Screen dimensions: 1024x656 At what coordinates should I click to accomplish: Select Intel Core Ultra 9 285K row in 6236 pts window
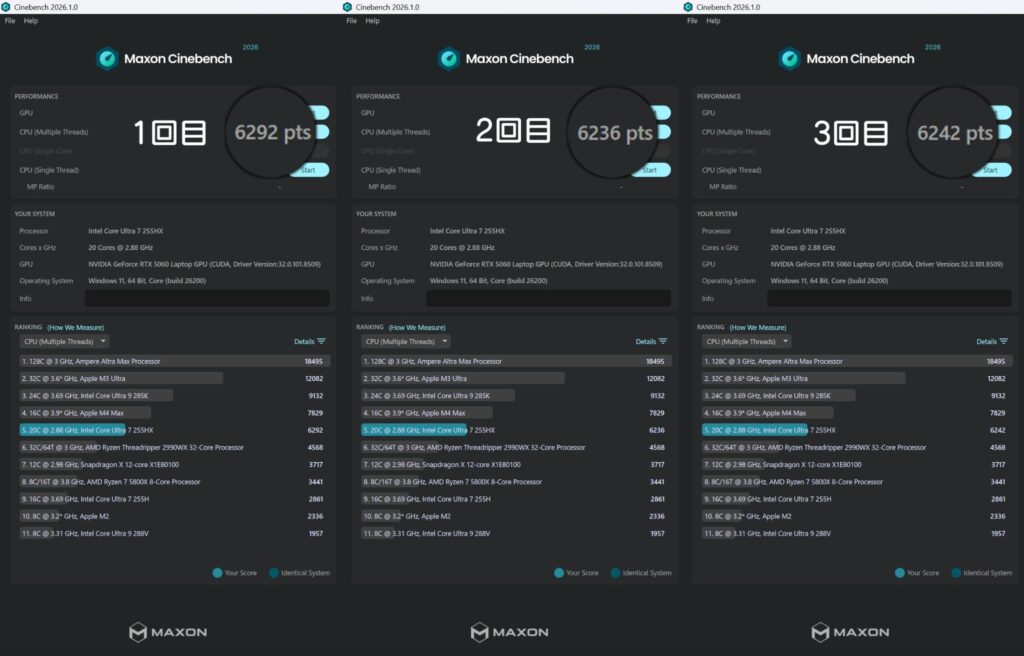point(516,395)
